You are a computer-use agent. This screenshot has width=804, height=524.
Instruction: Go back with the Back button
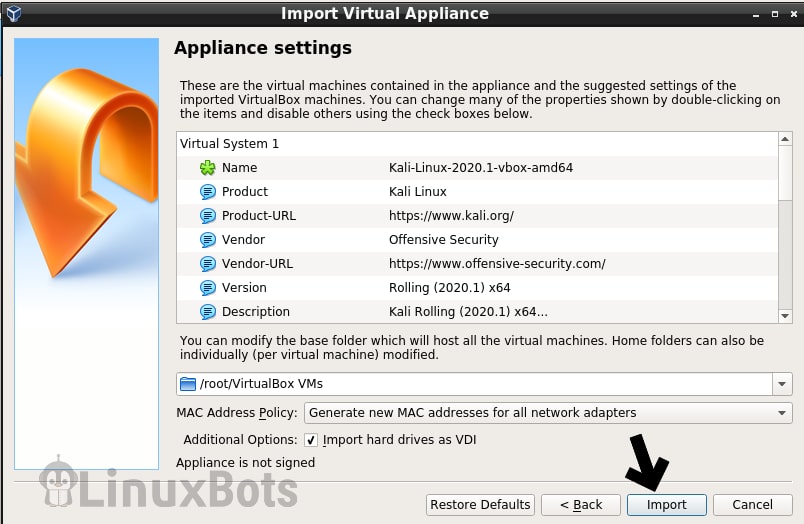point(581,505)
